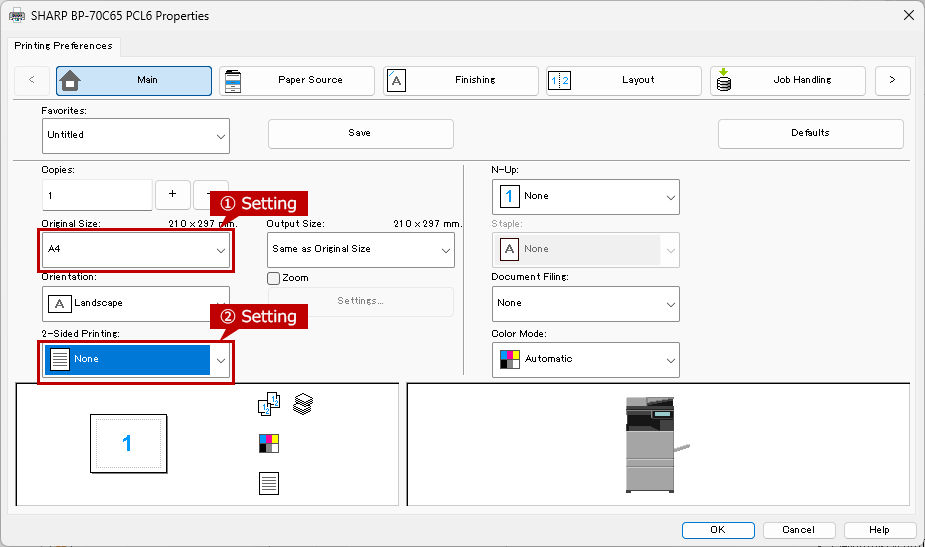Open the Original Size A4 dropdown

tap(136, 250)
